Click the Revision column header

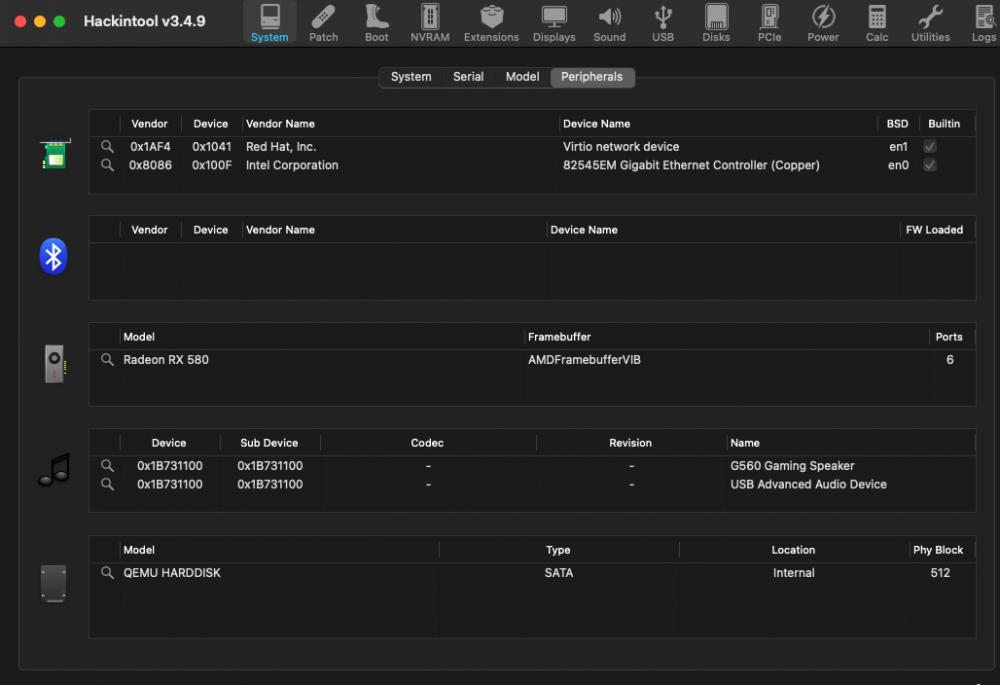coord(630,443)
